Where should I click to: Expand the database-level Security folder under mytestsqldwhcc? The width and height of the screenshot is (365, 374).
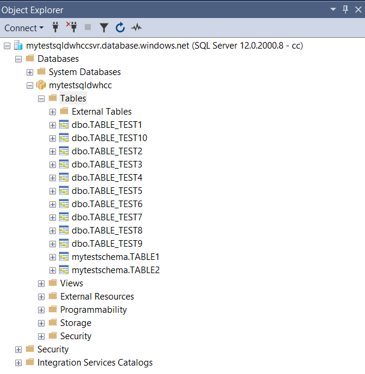point(41,336)
